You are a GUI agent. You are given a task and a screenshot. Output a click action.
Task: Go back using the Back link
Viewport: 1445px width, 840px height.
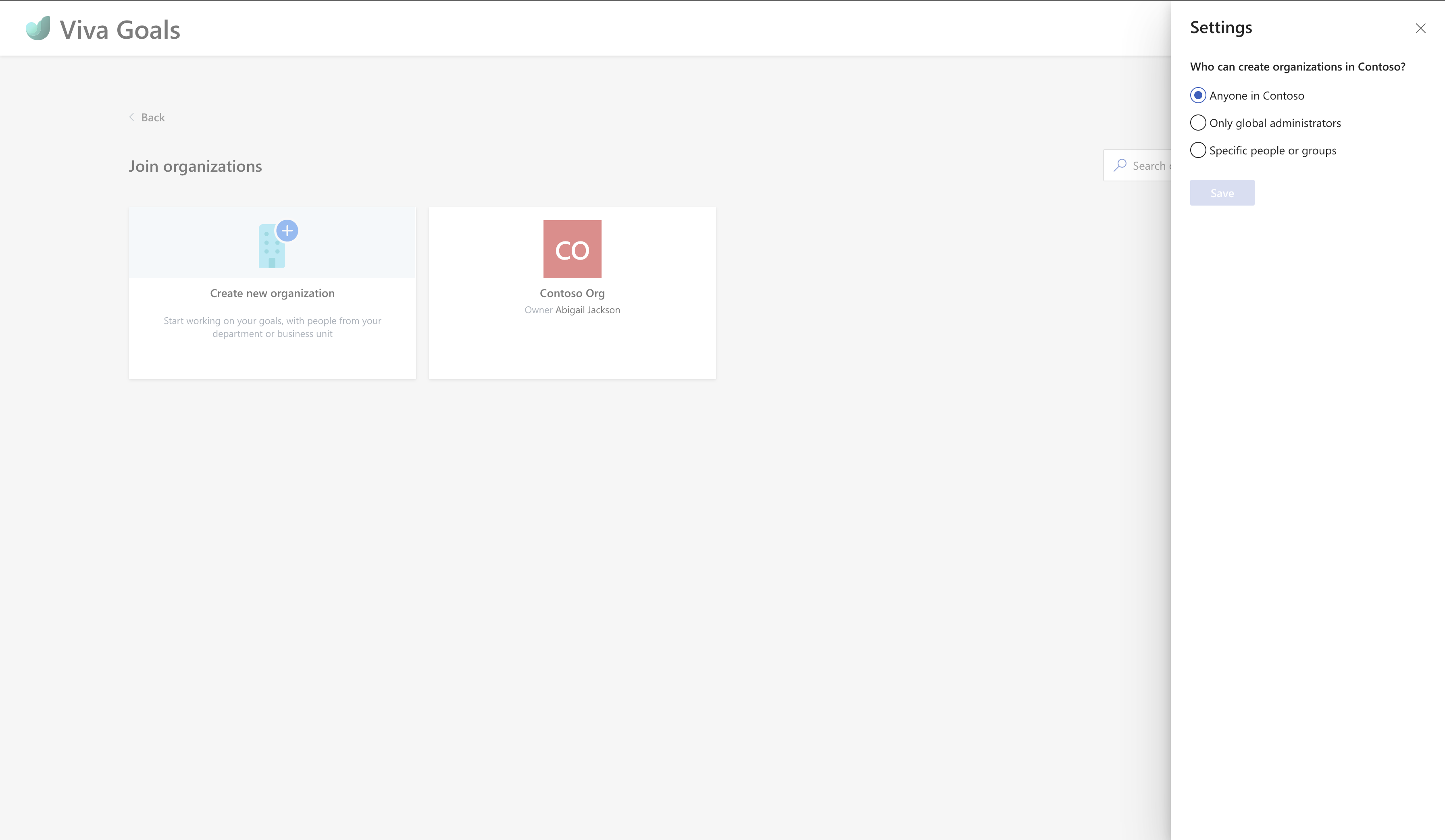(147, 118)
